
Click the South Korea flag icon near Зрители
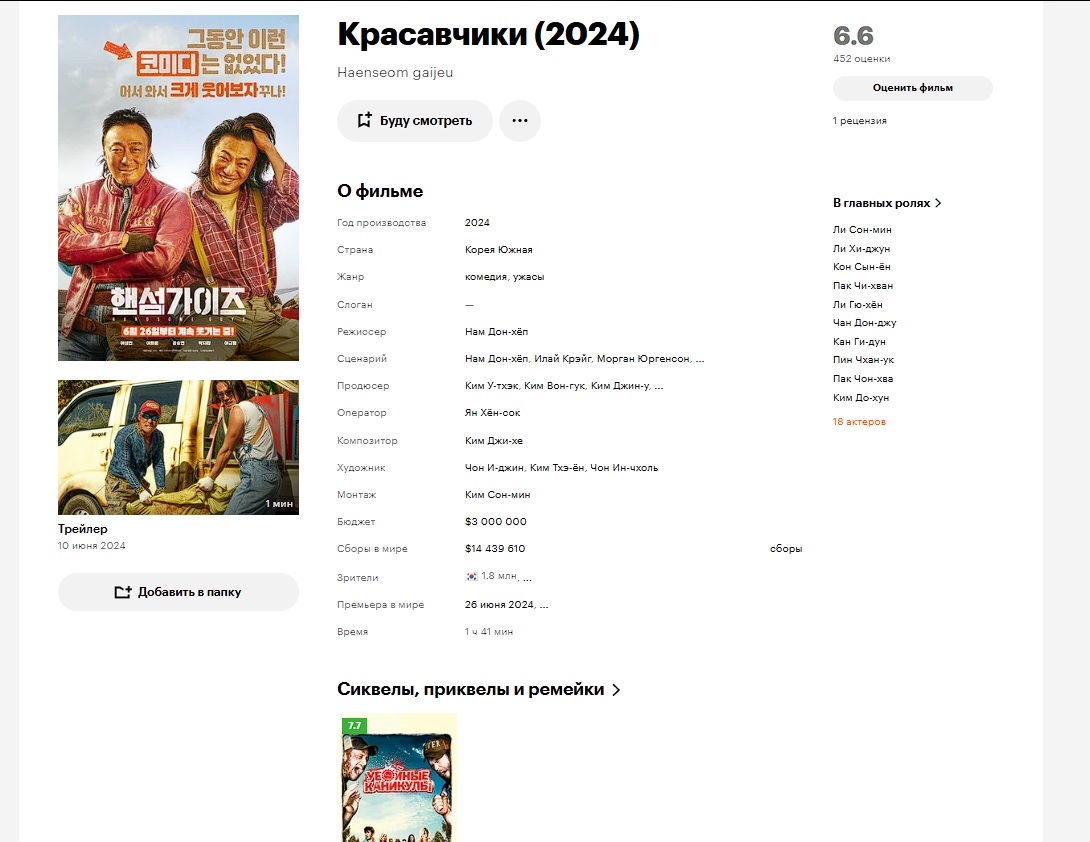pos(471,576)
